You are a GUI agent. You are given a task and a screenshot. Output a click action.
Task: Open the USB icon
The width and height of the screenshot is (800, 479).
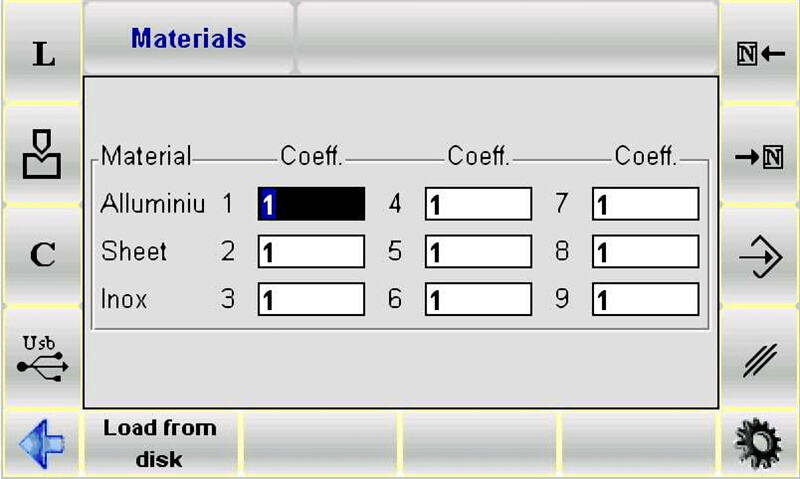click(42, 356)
